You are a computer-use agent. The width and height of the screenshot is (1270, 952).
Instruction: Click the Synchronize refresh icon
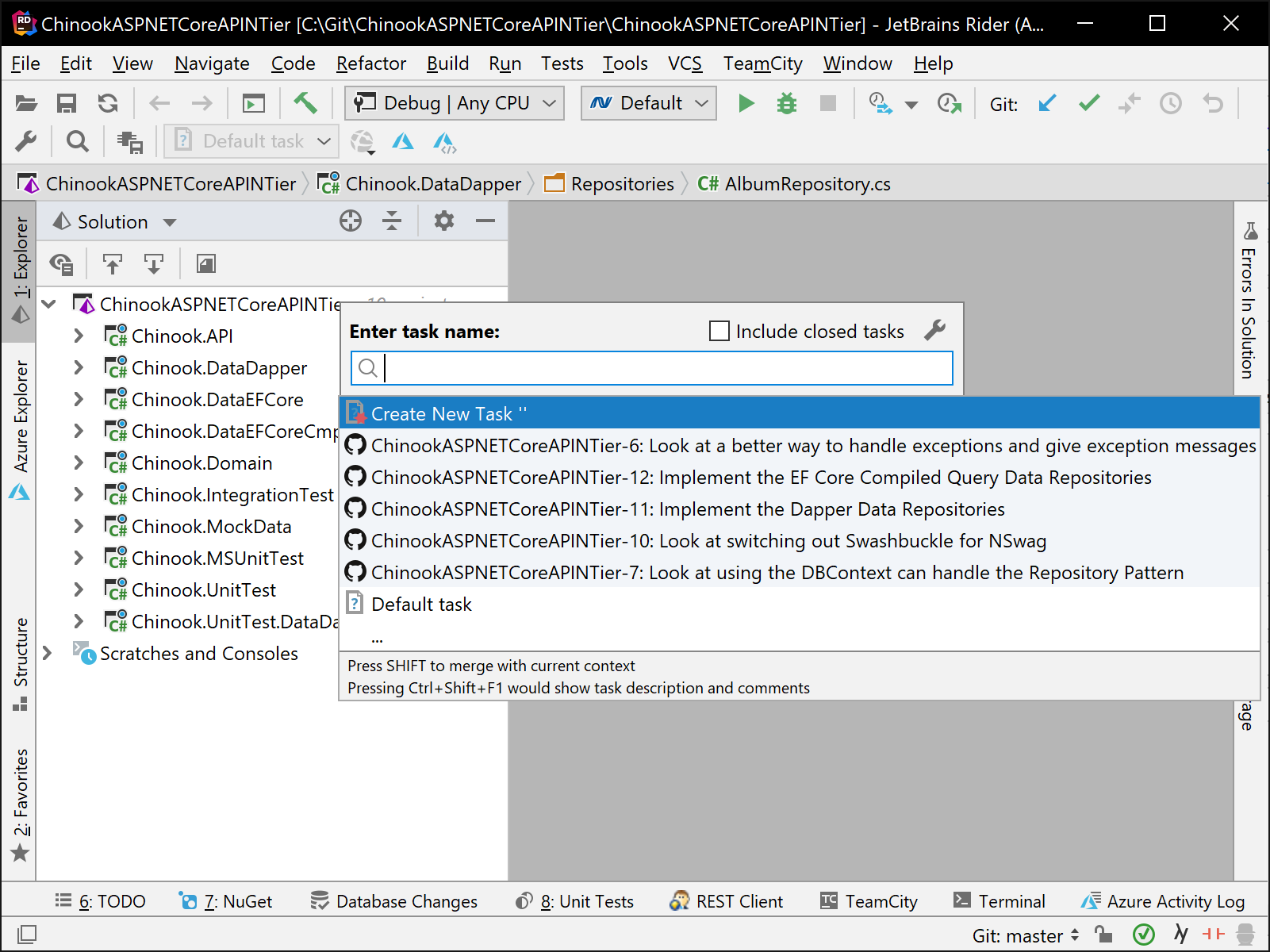[108, 103]
